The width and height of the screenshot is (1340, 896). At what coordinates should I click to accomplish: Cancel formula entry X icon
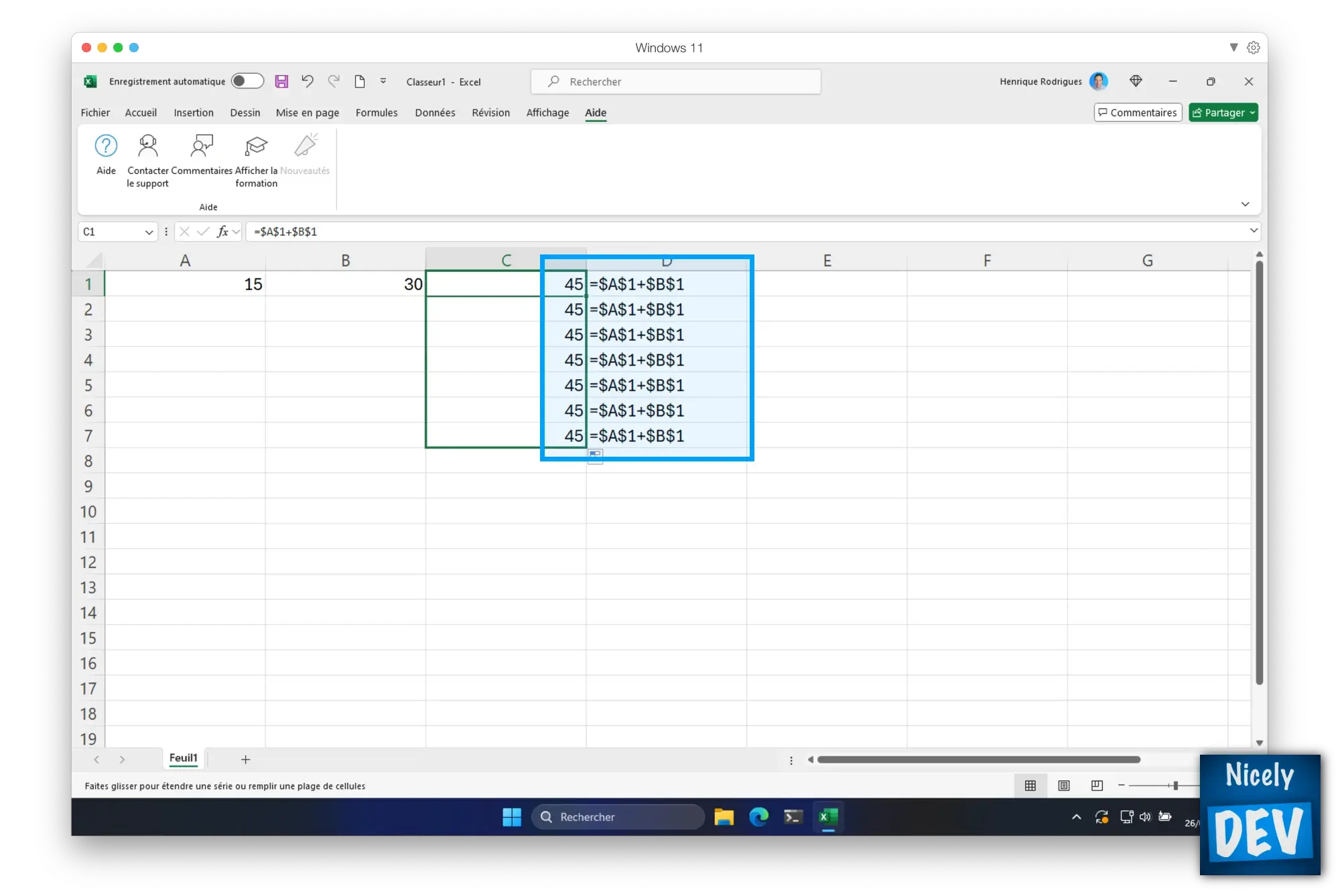[x=184, y=231]
